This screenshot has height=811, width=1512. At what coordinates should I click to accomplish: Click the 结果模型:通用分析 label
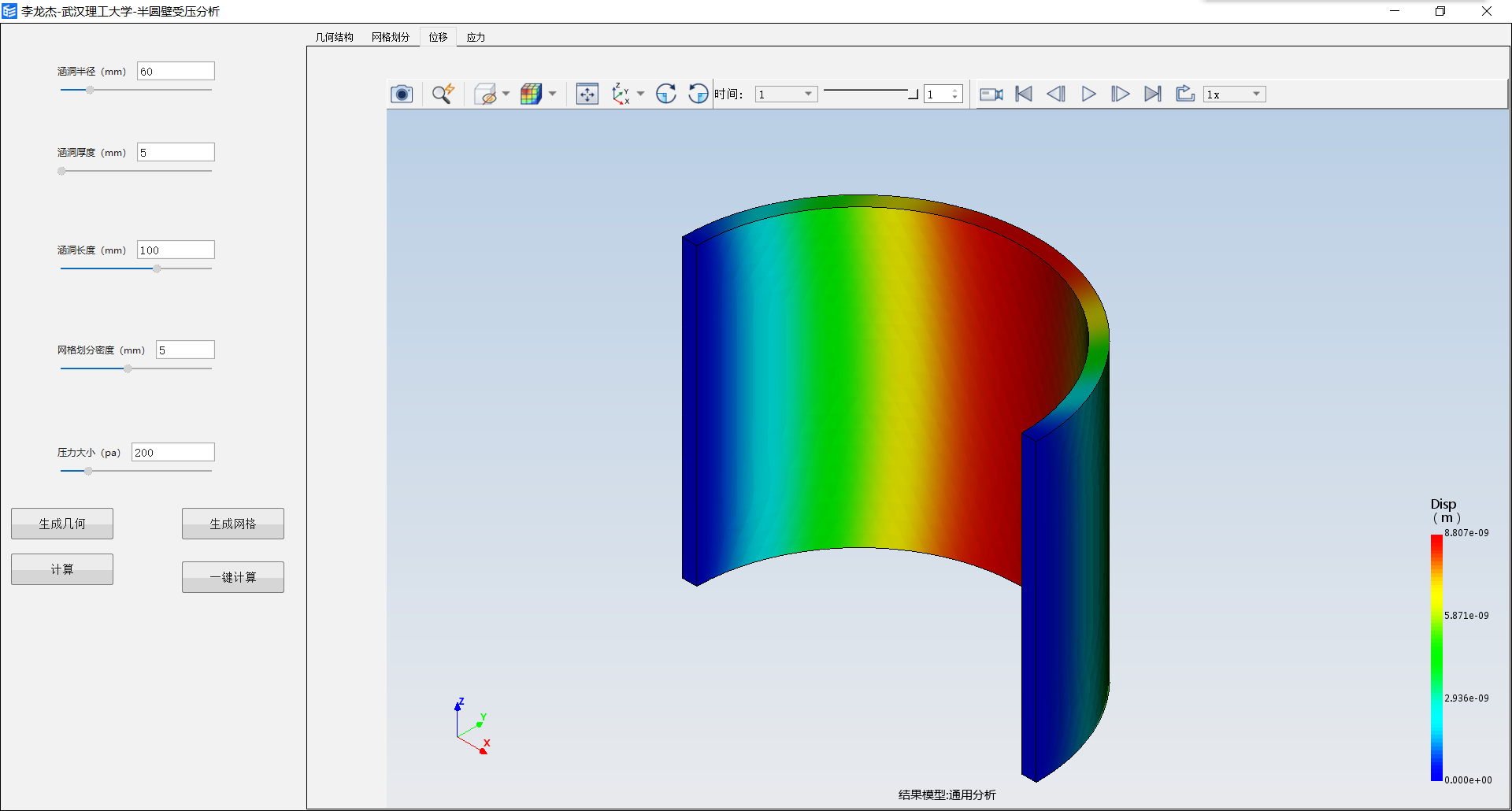[x=947, y=794]
